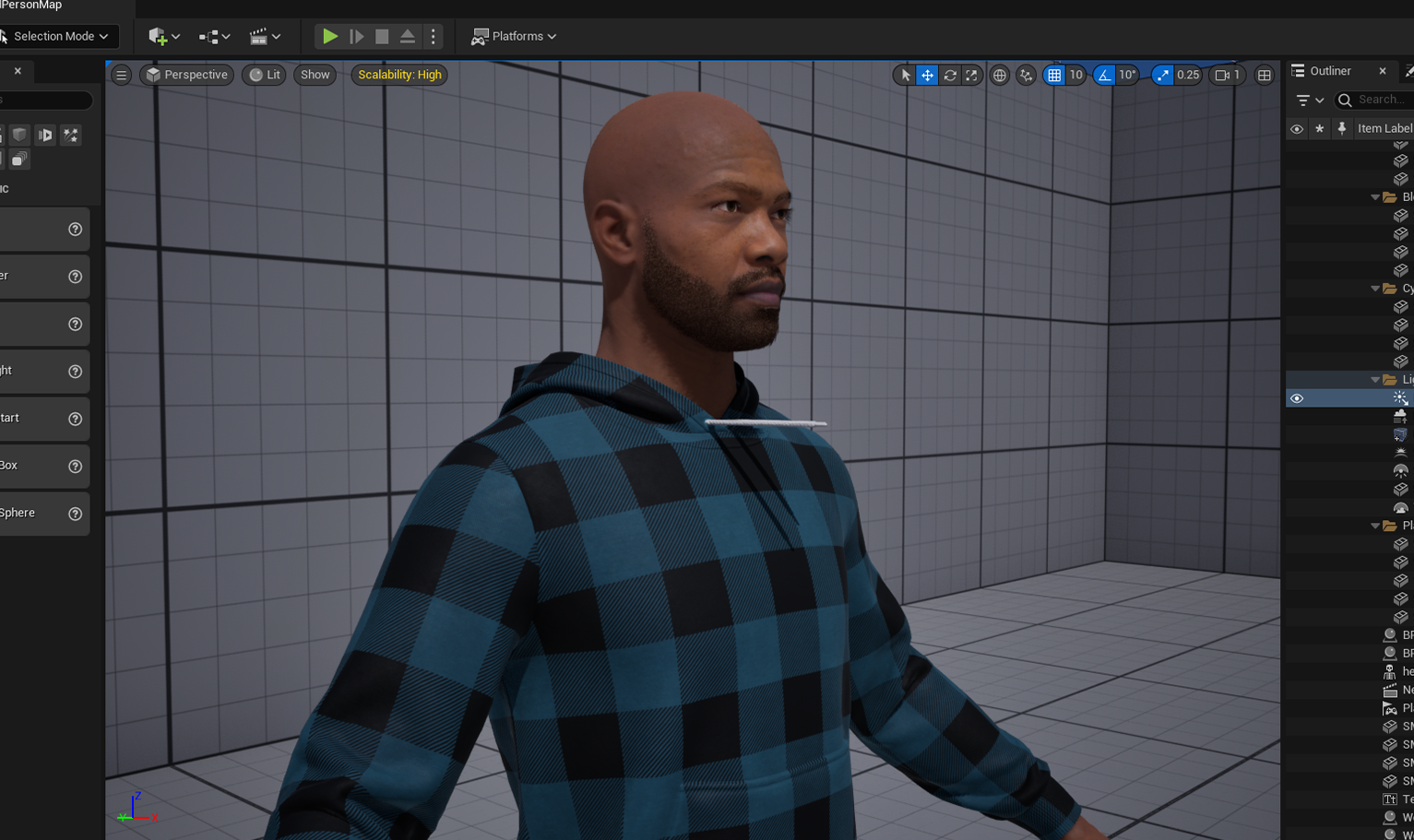The width and height of the screenshot is (1414, 840).
Task: Toggle grid snapping
Action: click(1054, 75)
